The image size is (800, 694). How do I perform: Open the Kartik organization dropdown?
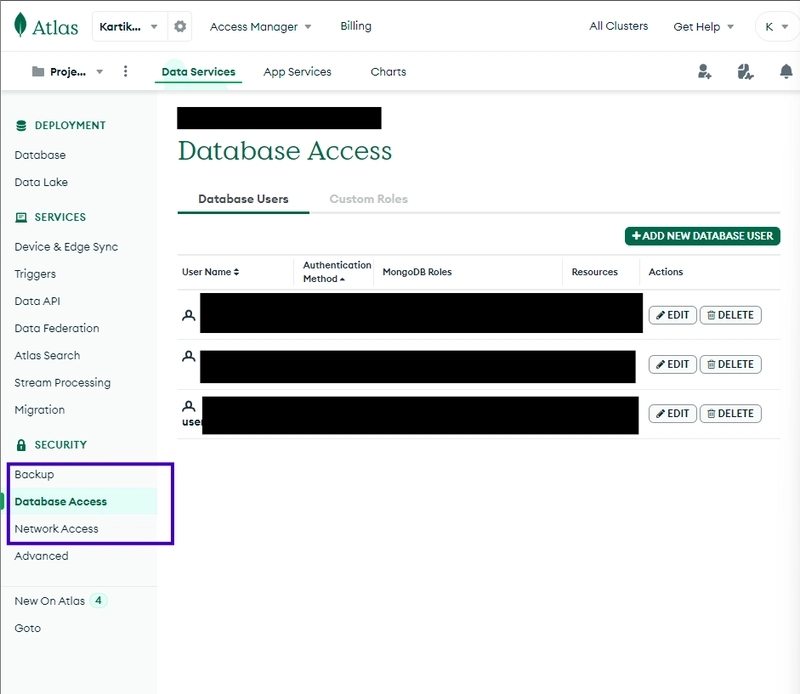click(x=129, y=27)
